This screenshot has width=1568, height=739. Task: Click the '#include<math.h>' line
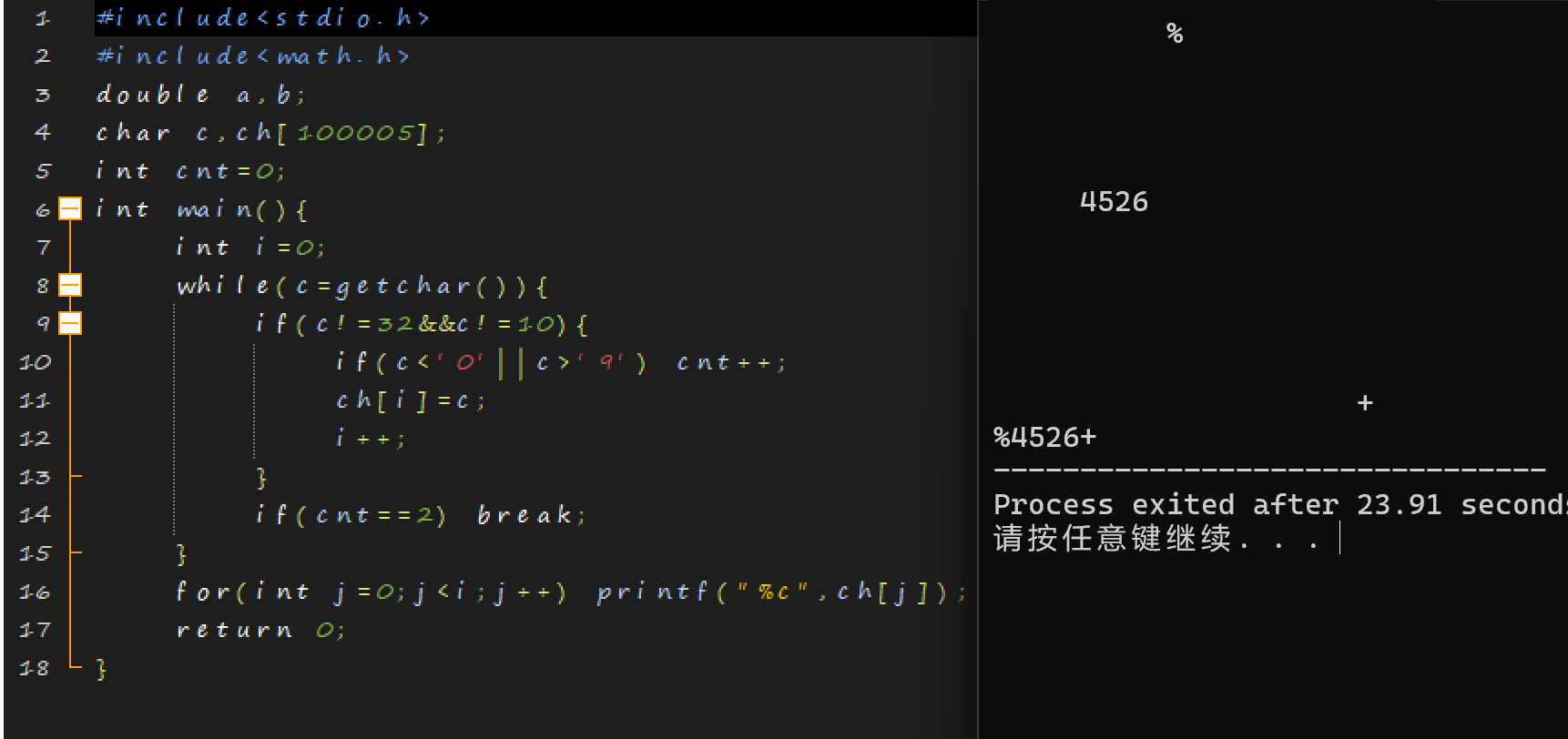point(253,56)
